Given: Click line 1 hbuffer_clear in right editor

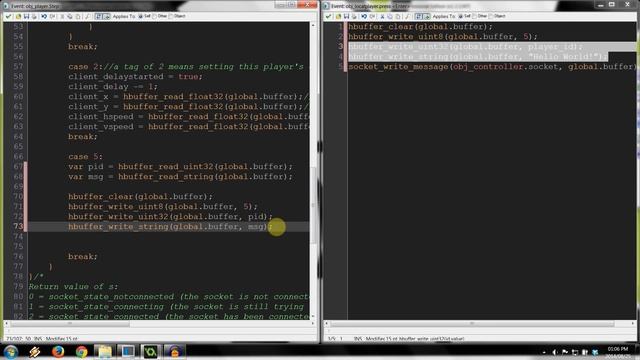Looking at the screenshot, I should tap(420, 27).
